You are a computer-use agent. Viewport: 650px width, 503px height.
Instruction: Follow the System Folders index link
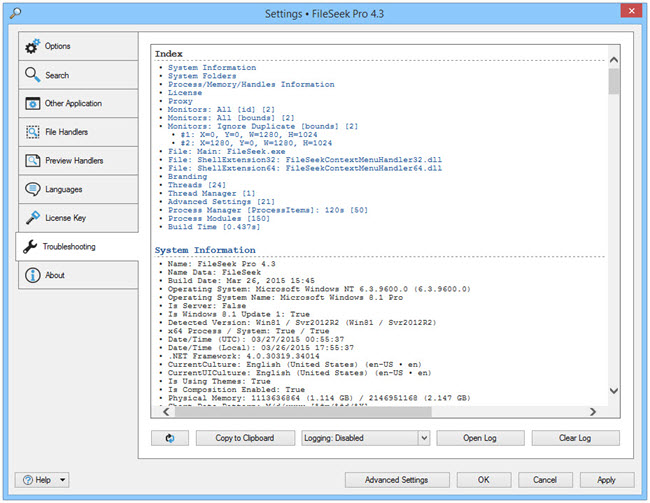pyautogui.click(x=202, y=76)
